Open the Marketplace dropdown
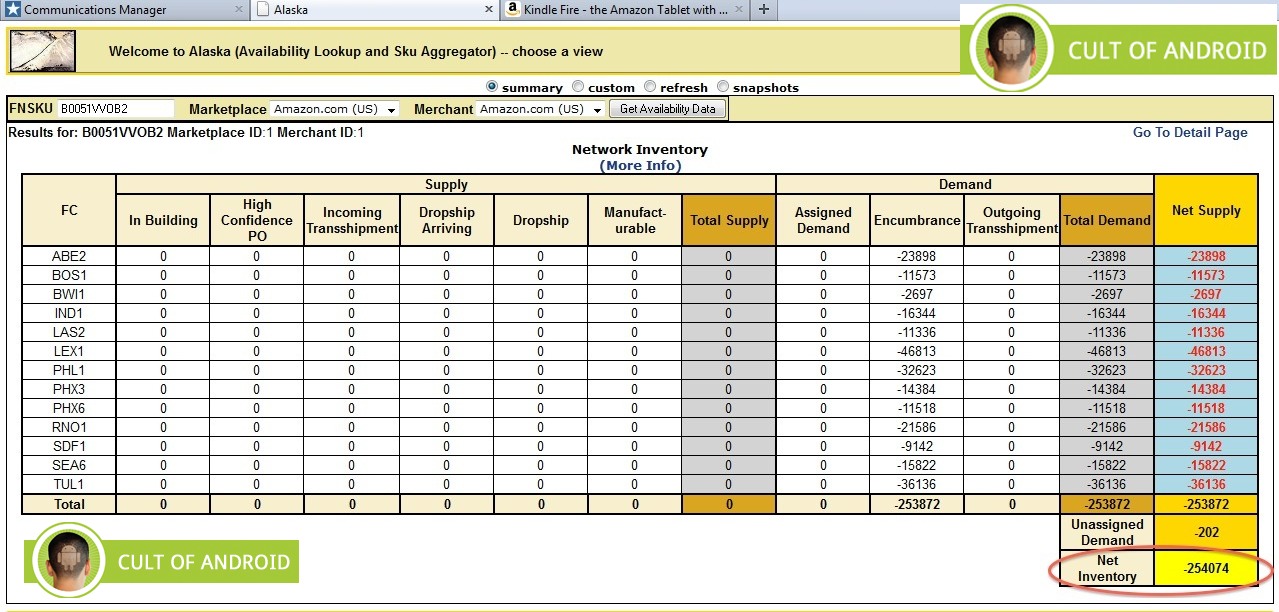This screenshot has width=1279, height=612. pyautogui.click(x=334, y=109)
